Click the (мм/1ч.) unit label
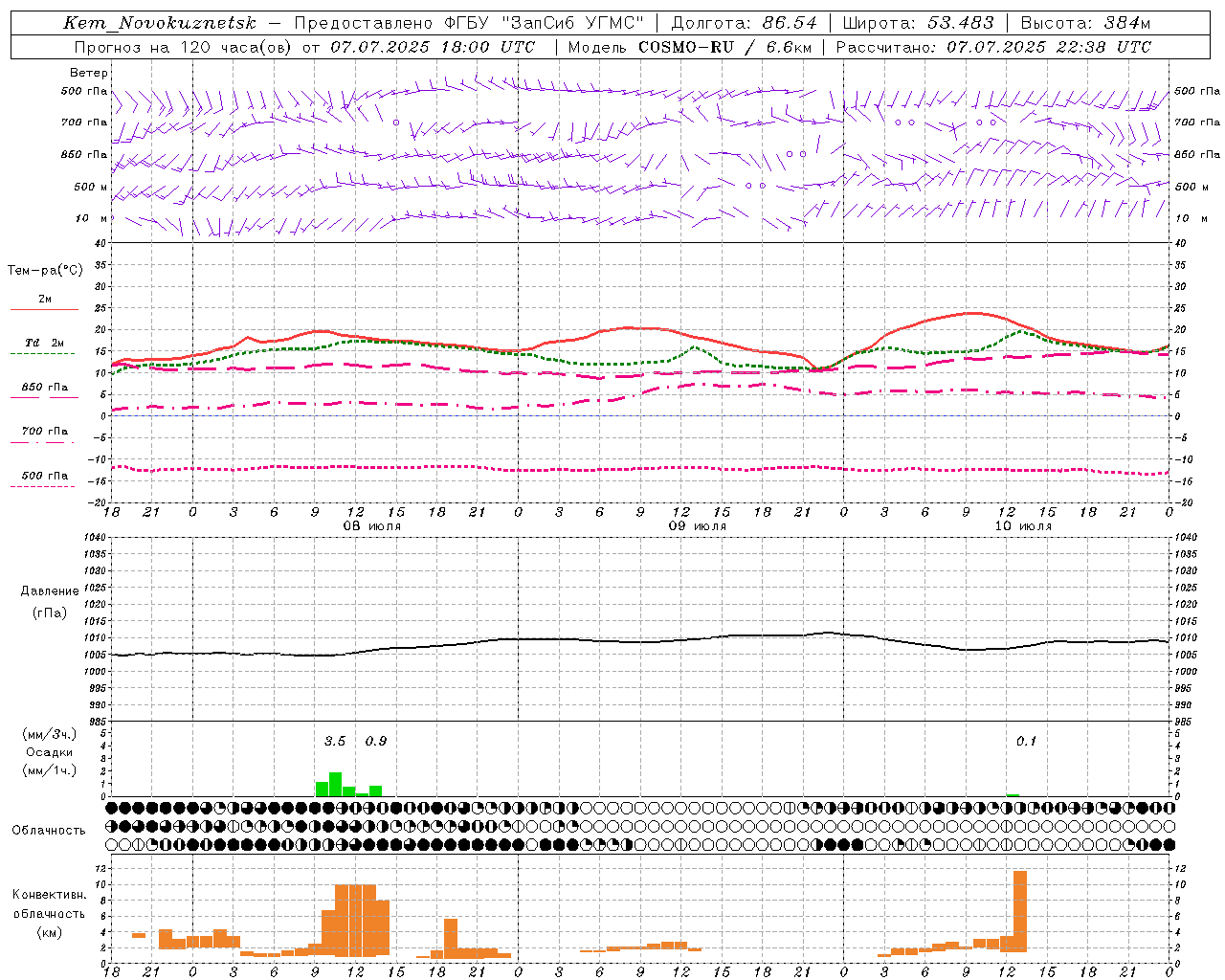 pyautogui.click(x=49, y=770)
